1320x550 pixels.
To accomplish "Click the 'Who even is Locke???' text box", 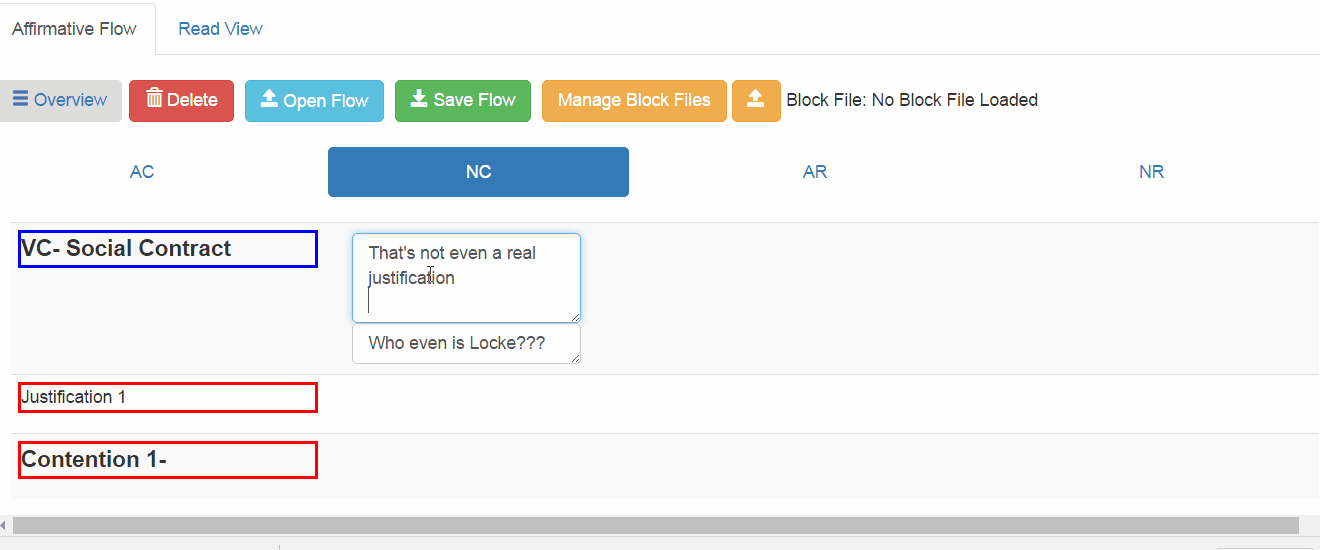I will 466,344.
